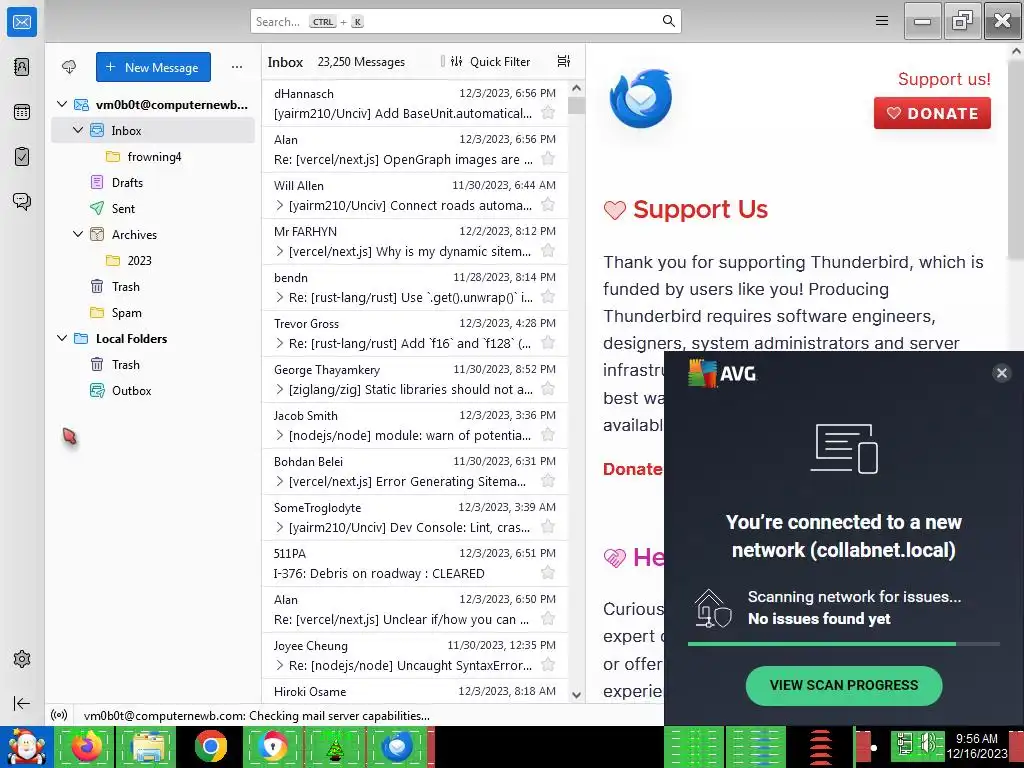Click VIEW SCAN PROGRESS in AVG popup

(844, 685)
